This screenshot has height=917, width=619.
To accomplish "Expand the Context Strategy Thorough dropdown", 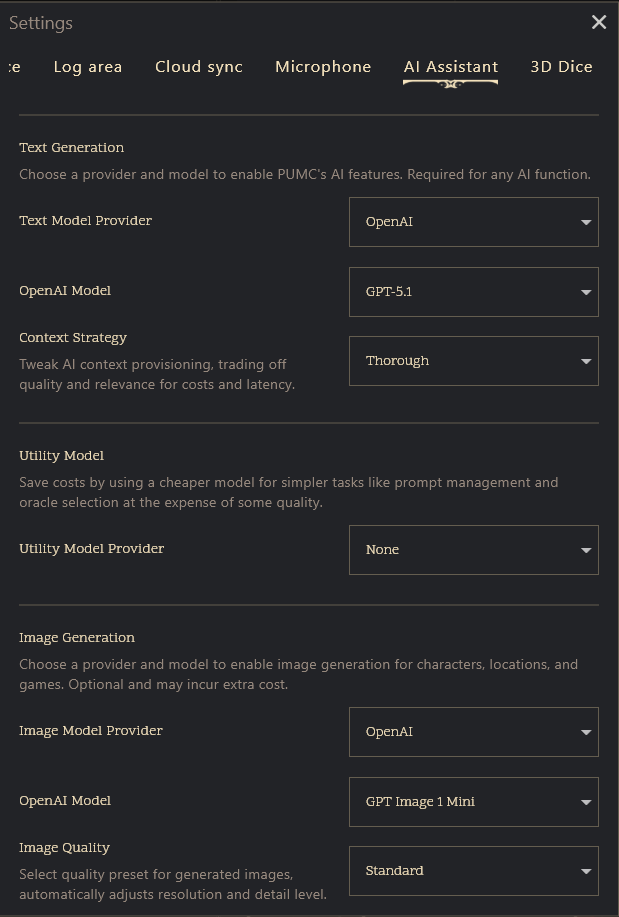I will [x=473, y=361].
